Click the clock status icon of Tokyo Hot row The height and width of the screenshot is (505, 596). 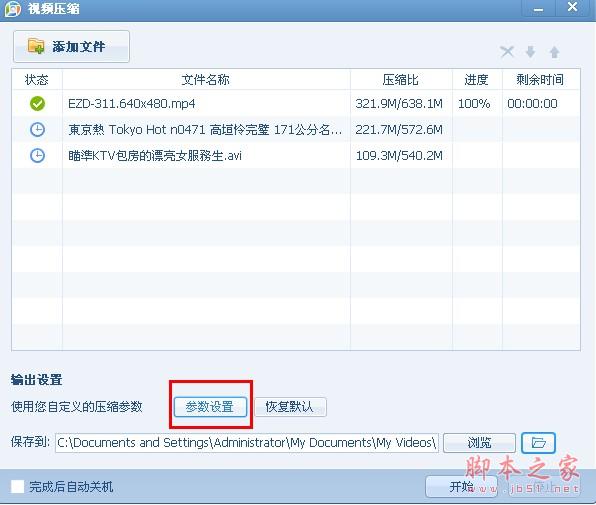pos(37,130)
